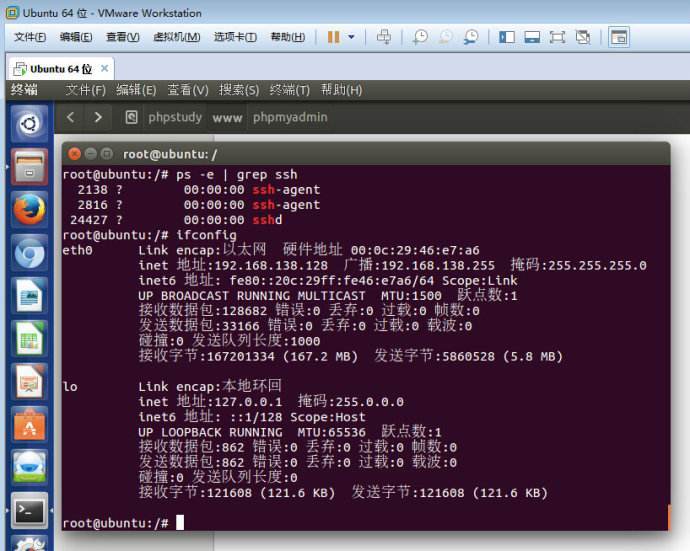
Task: Maximize the root@ubuntu terminal window
Action: tap(106, 154)
